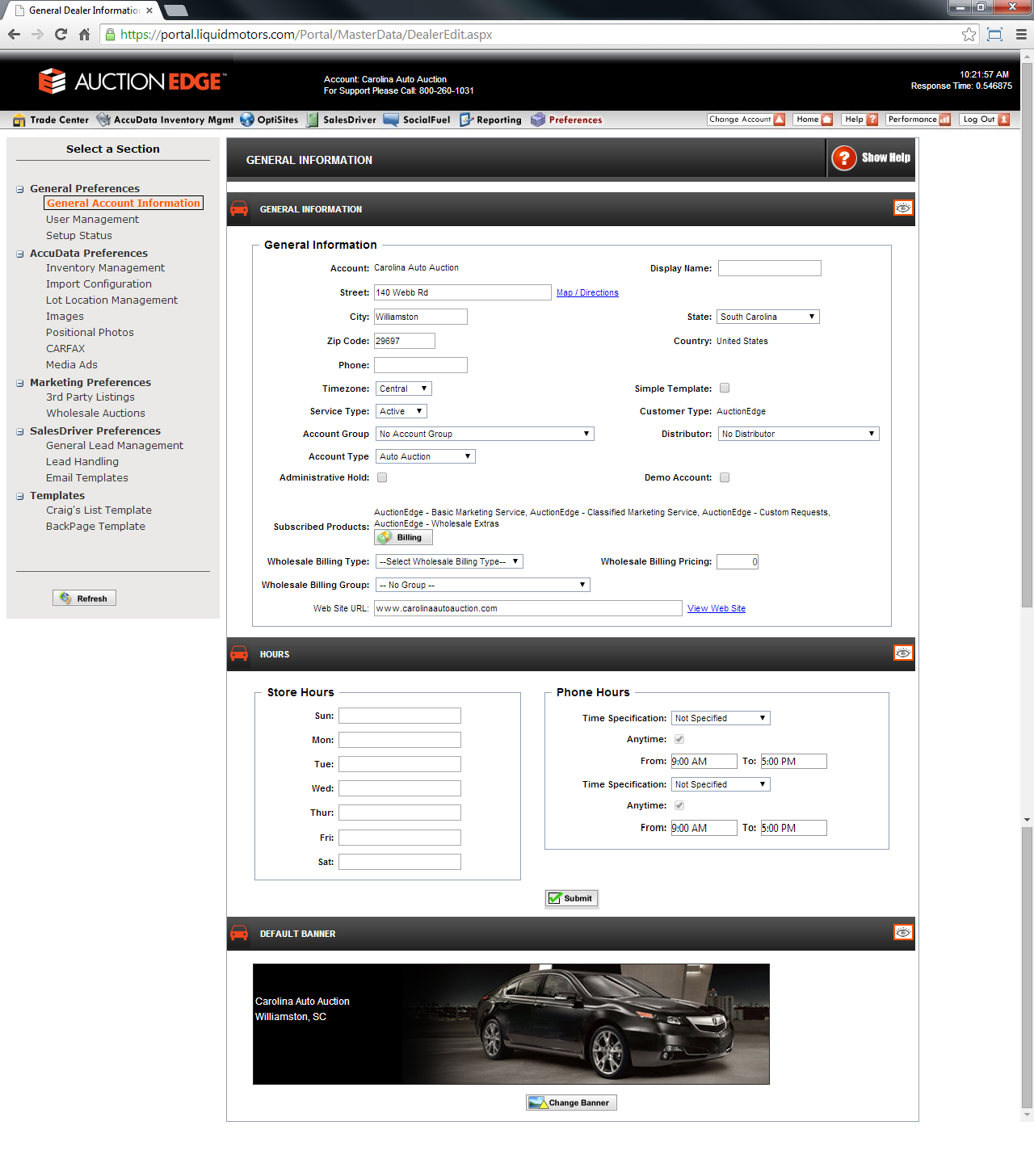This screenshot has width=1034, height=1176.
Task: Open Inventory Management section
Action: [x=105, y=268]
